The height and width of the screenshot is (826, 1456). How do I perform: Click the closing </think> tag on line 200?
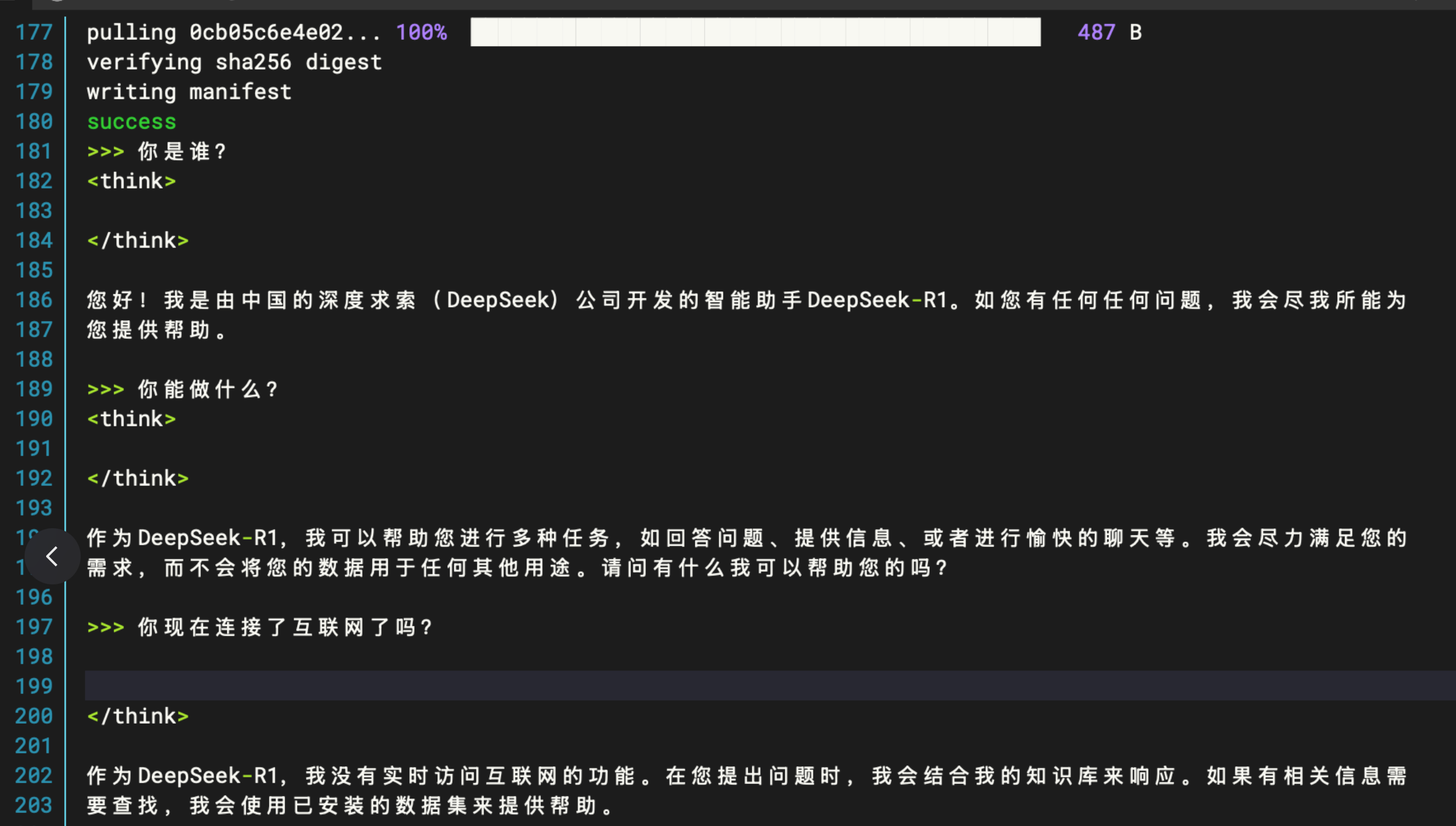[138, 716]
